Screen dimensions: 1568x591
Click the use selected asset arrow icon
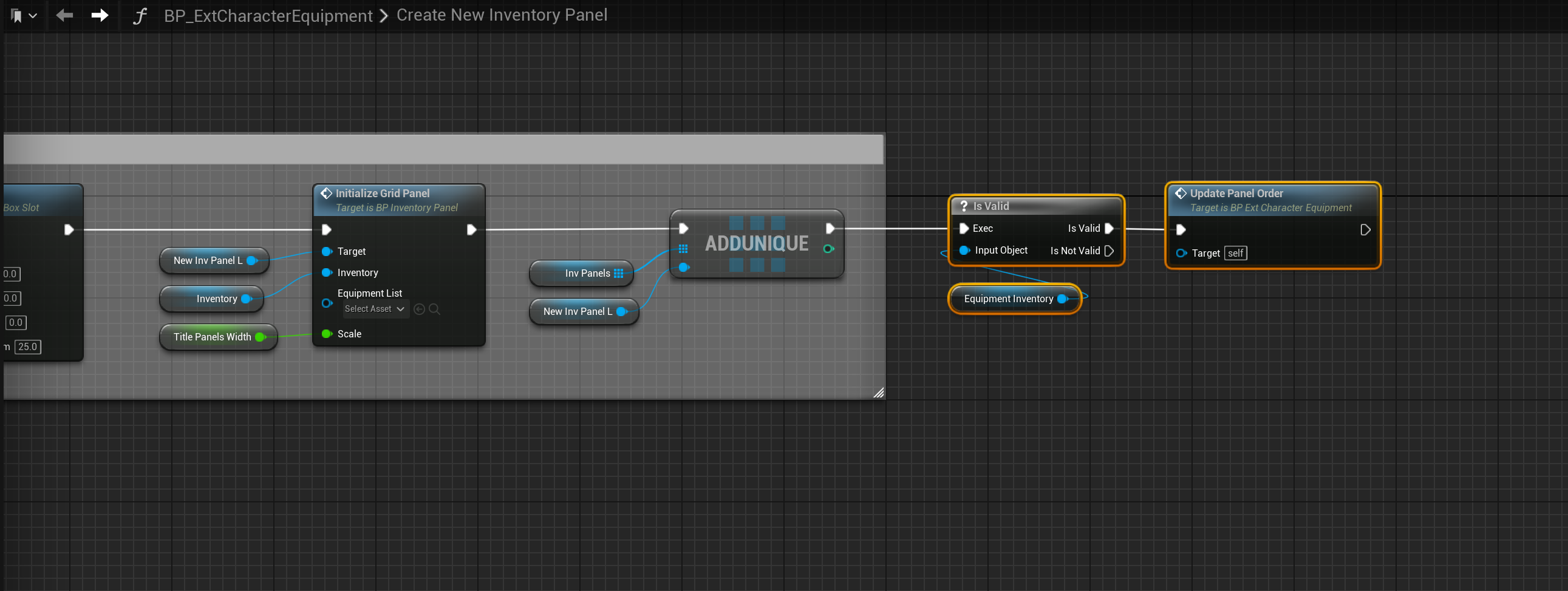pos(420,309)
